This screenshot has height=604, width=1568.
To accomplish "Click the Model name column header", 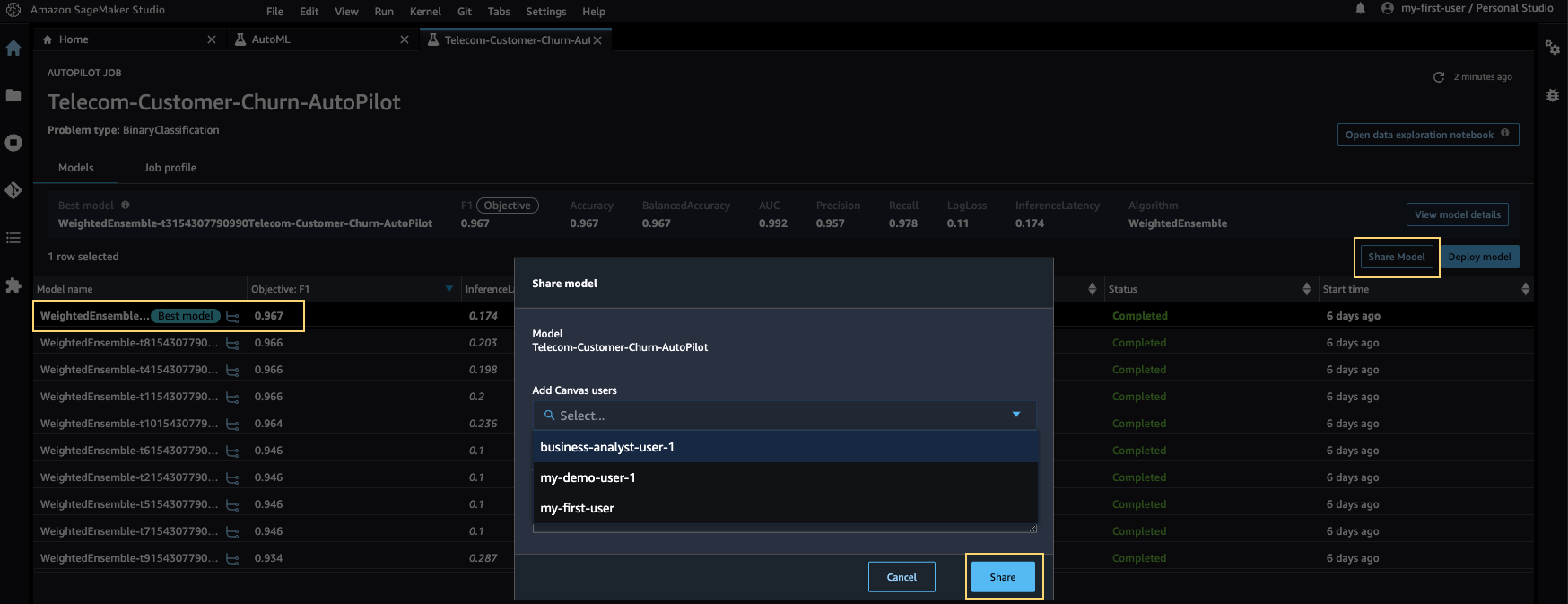I will (139, 289).
